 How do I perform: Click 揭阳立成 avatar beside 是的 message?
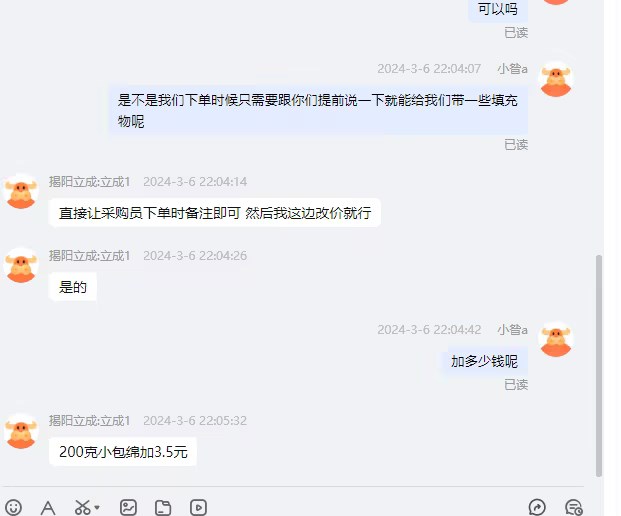point(21,265)
